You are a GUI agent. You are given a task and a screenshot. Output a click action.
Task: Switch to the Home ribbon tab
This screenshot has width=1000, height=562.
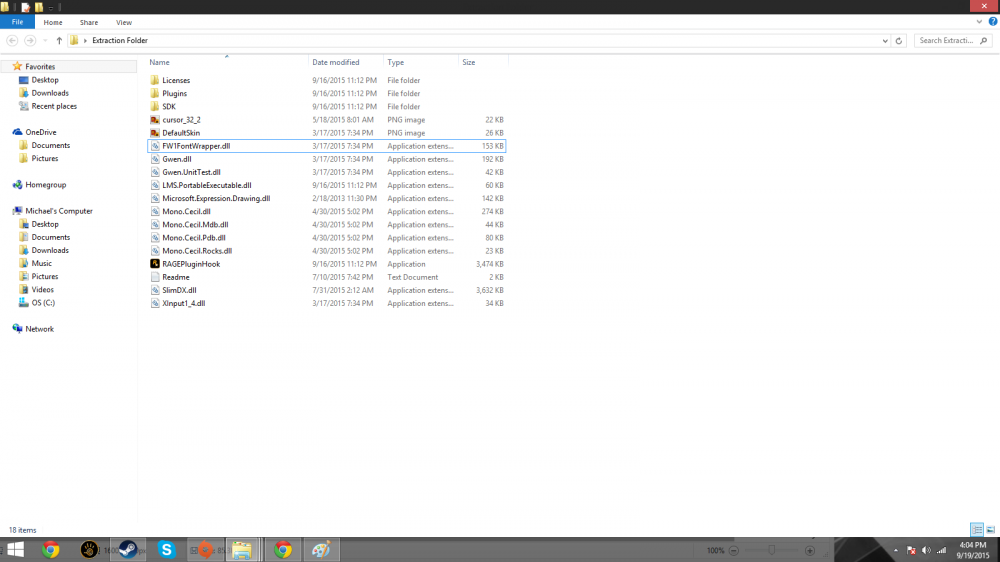53,22
